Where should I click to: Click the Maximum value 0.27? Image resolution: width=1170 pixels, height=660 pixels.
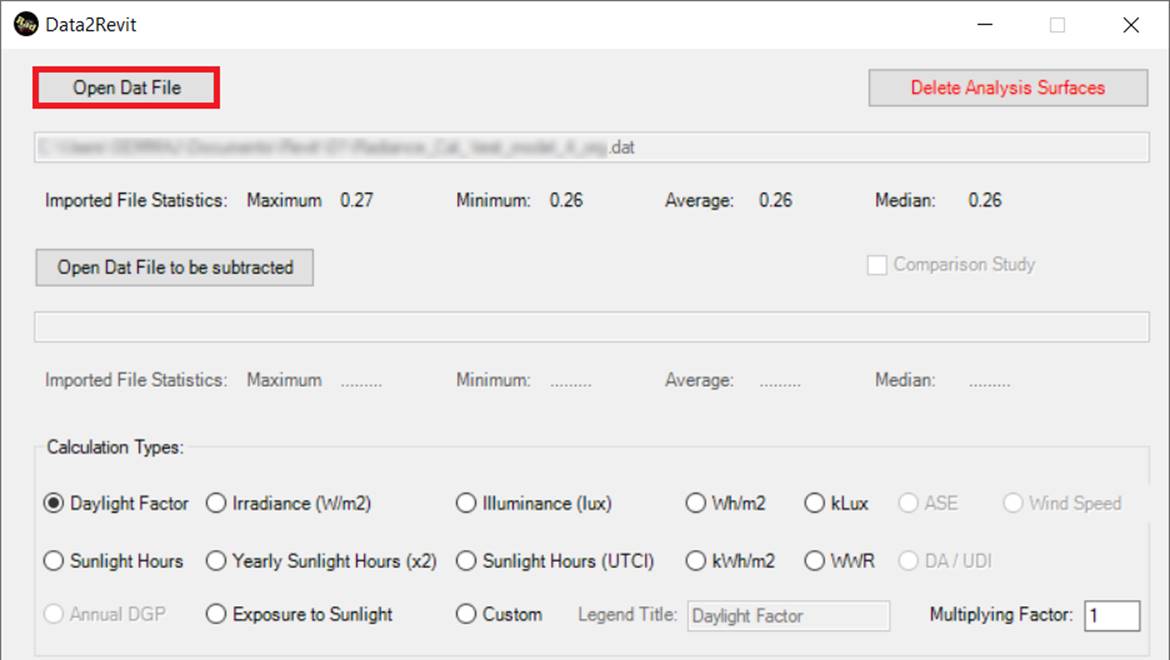click(357, 201)
